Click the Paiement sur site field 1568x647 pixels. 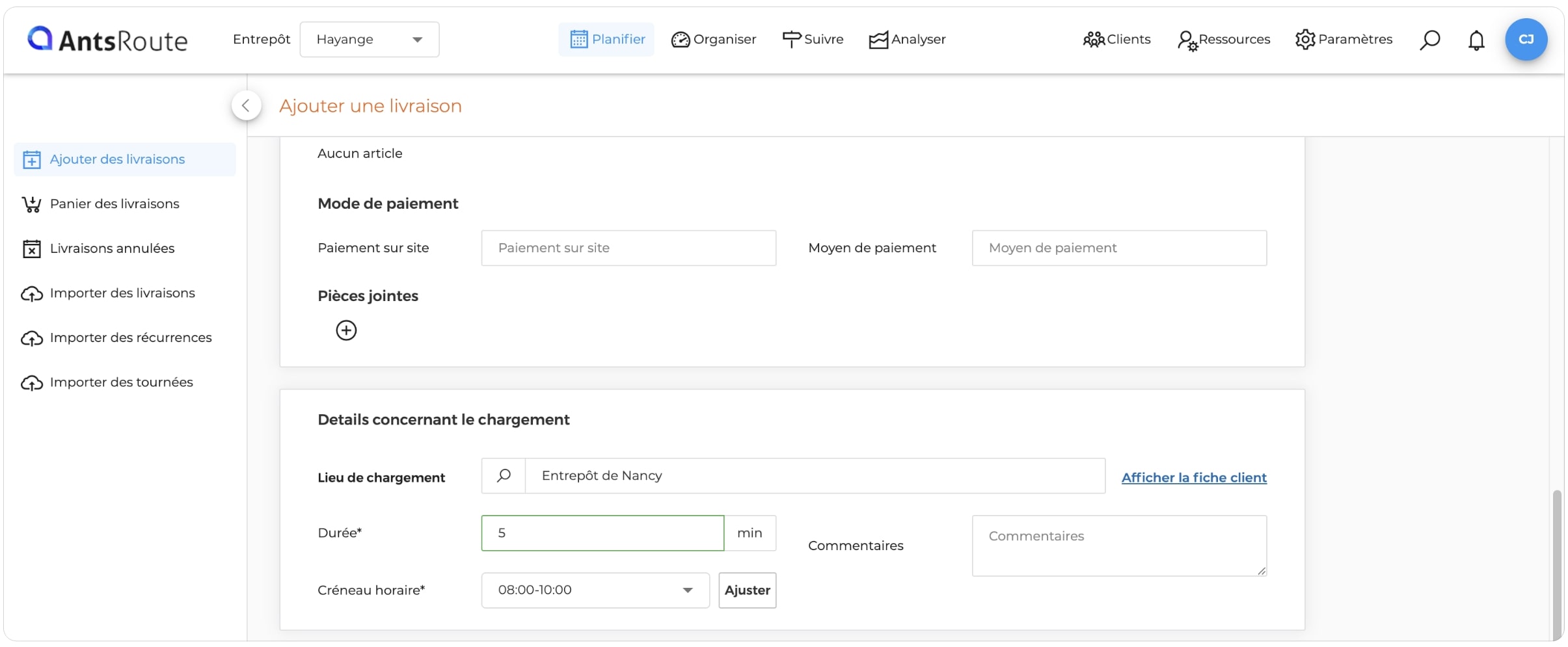click(629, 248)
